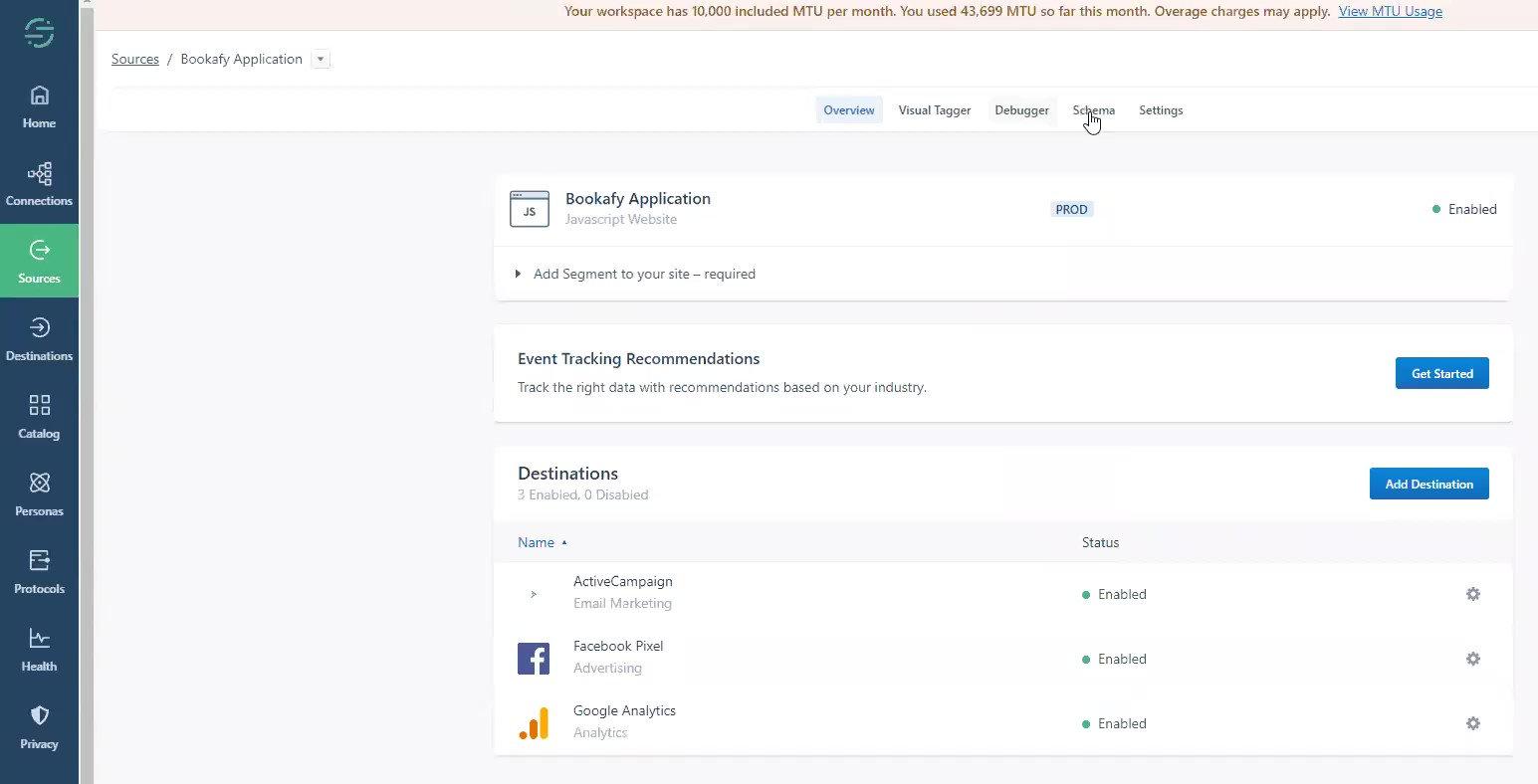
Task: Open the Bookafy Application breadcrumb dropdown
Action: [x=321, y=59]
